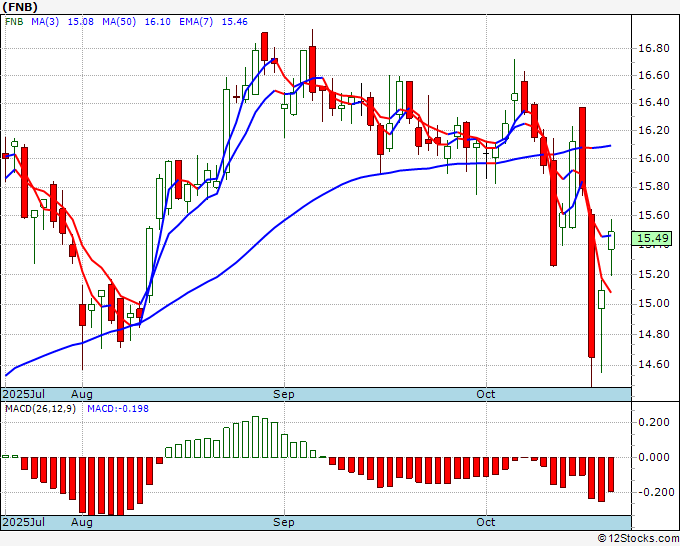Click the 16.40 price axis label

(654, 103)
